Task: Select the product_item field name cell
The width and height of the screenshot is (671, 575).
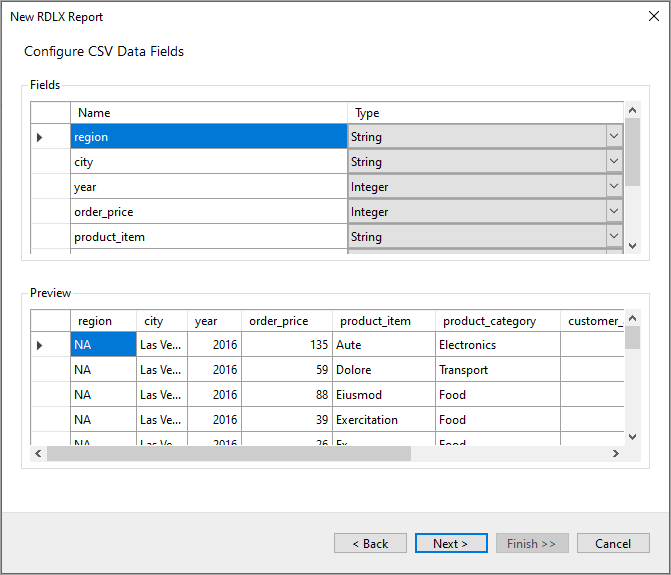Action: (x=209, y=236)
